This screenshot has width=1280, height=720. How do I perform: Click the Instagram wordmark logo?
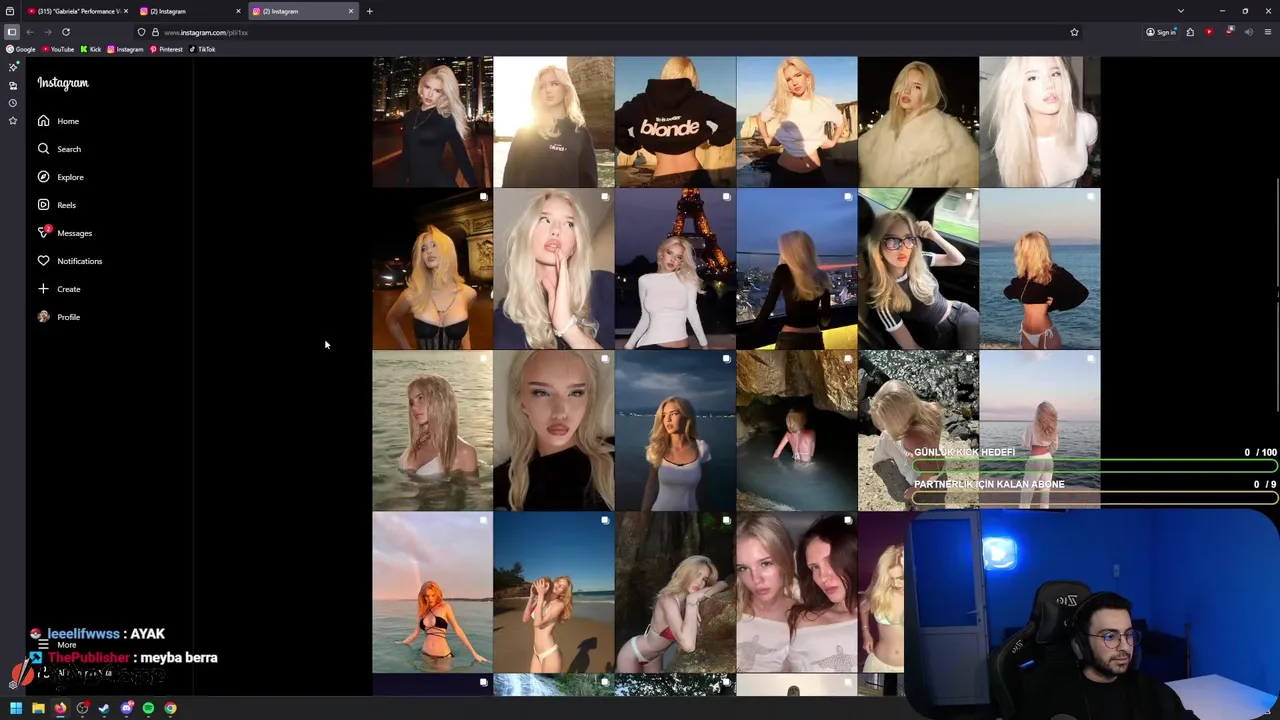point(63,83)
